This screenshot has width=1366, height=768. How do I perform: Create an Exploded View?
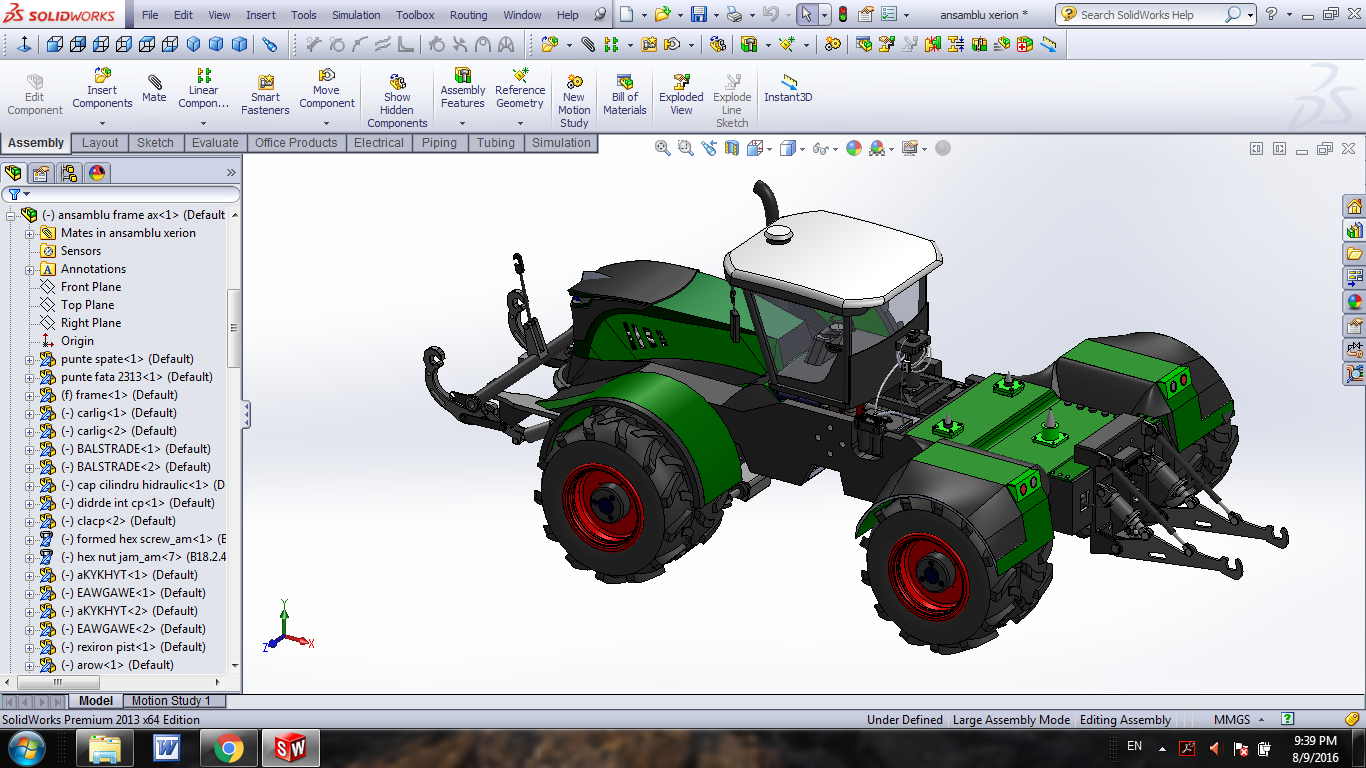coord(681,95)
